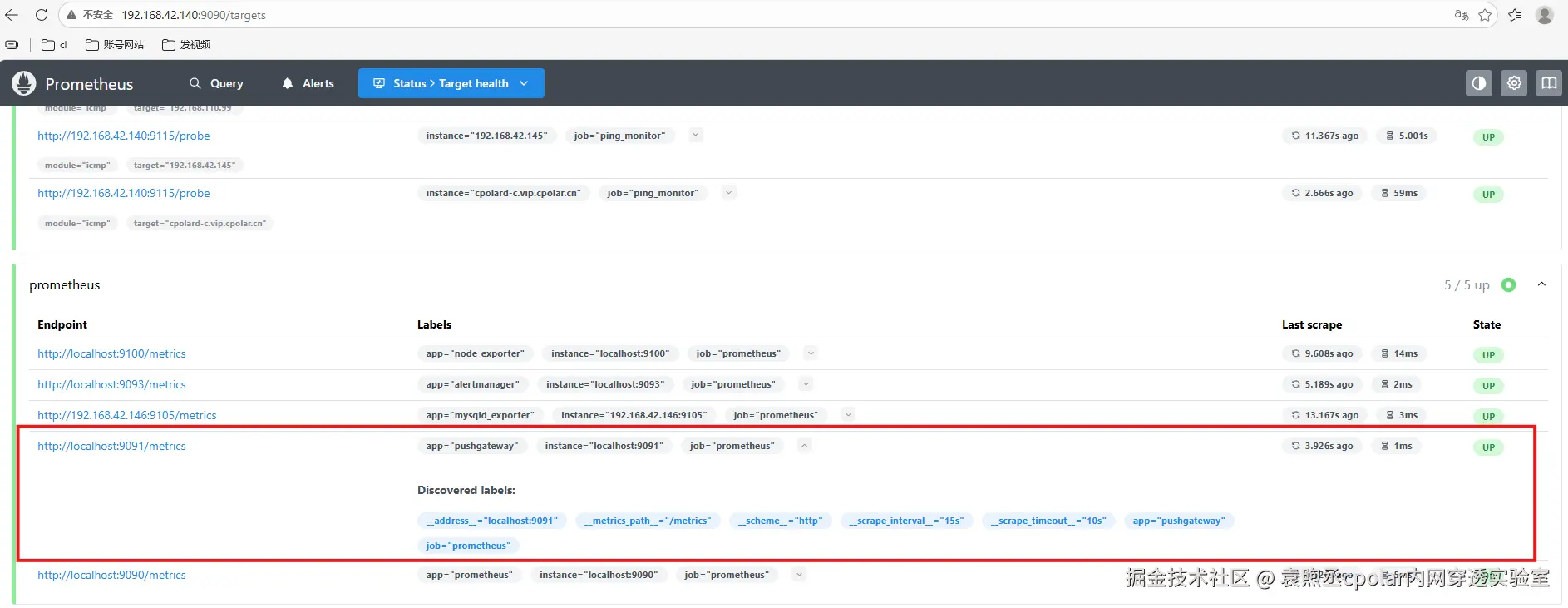The height and width of the screenshot is (608, 1568).
Task: Click the Last scrape column header
Action: point(1312,324)
